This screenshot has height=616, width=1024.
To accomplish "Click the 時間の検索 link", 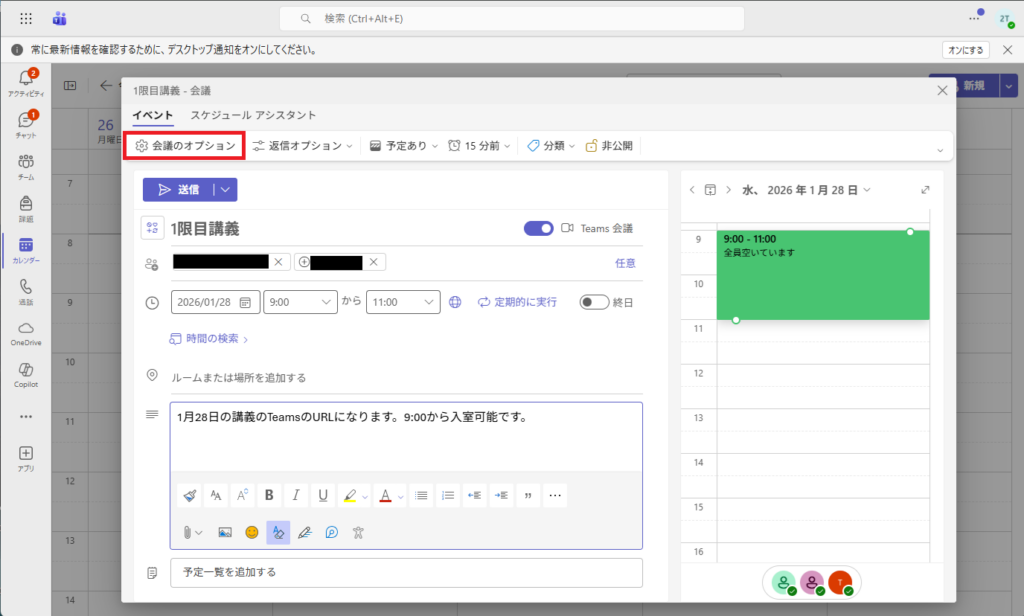I will pyautogui.click(x=209, y=339).
